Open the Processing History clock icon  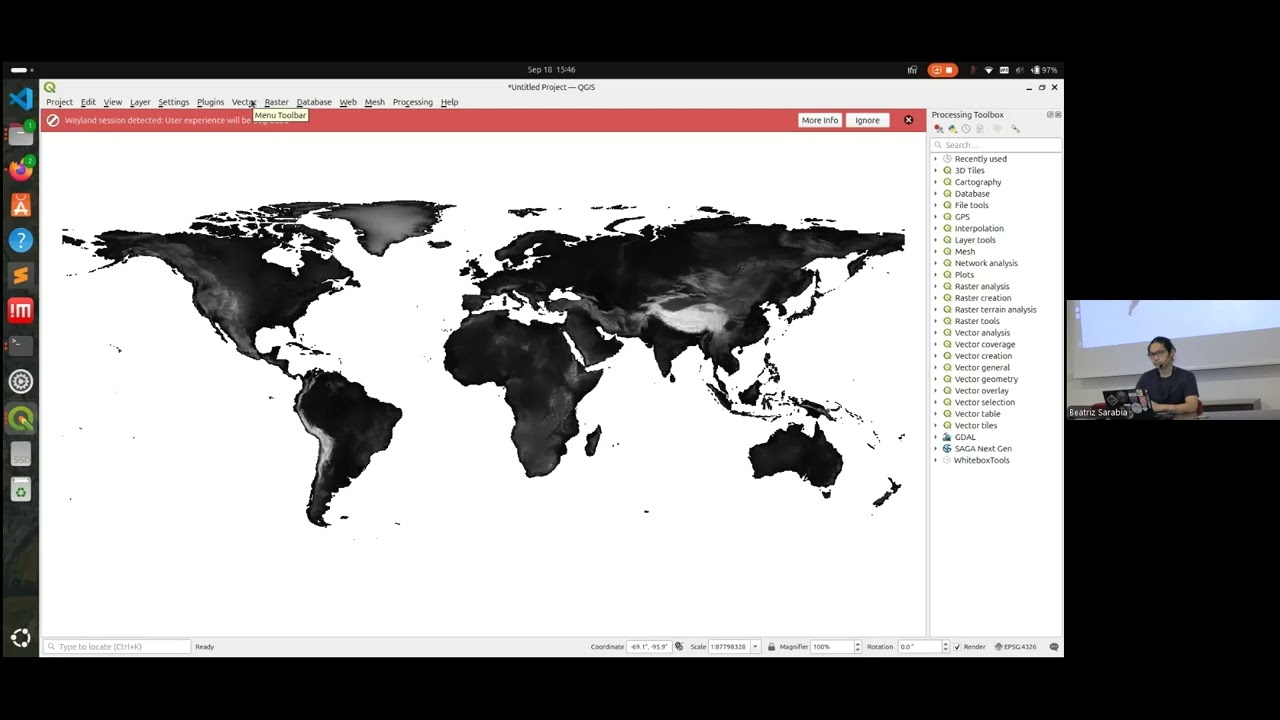point(966,129)
